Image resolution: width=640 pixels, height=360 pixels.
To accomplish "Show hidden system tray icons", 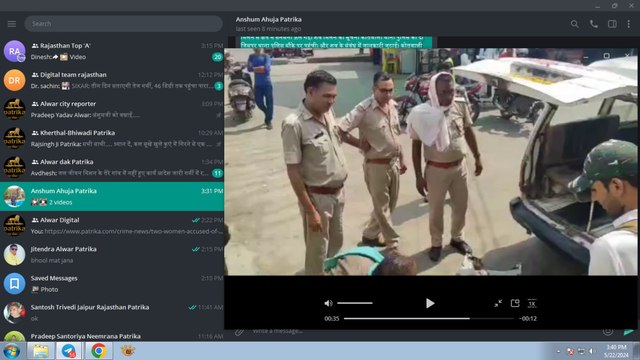I will tap(558, 351).
